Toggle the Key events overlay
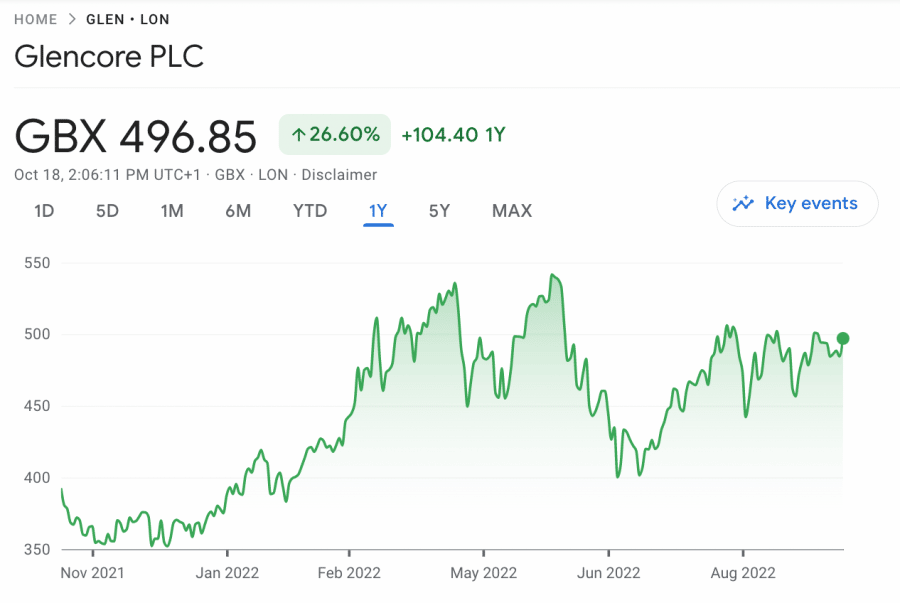900x603 pixels. tap(797, 203)
